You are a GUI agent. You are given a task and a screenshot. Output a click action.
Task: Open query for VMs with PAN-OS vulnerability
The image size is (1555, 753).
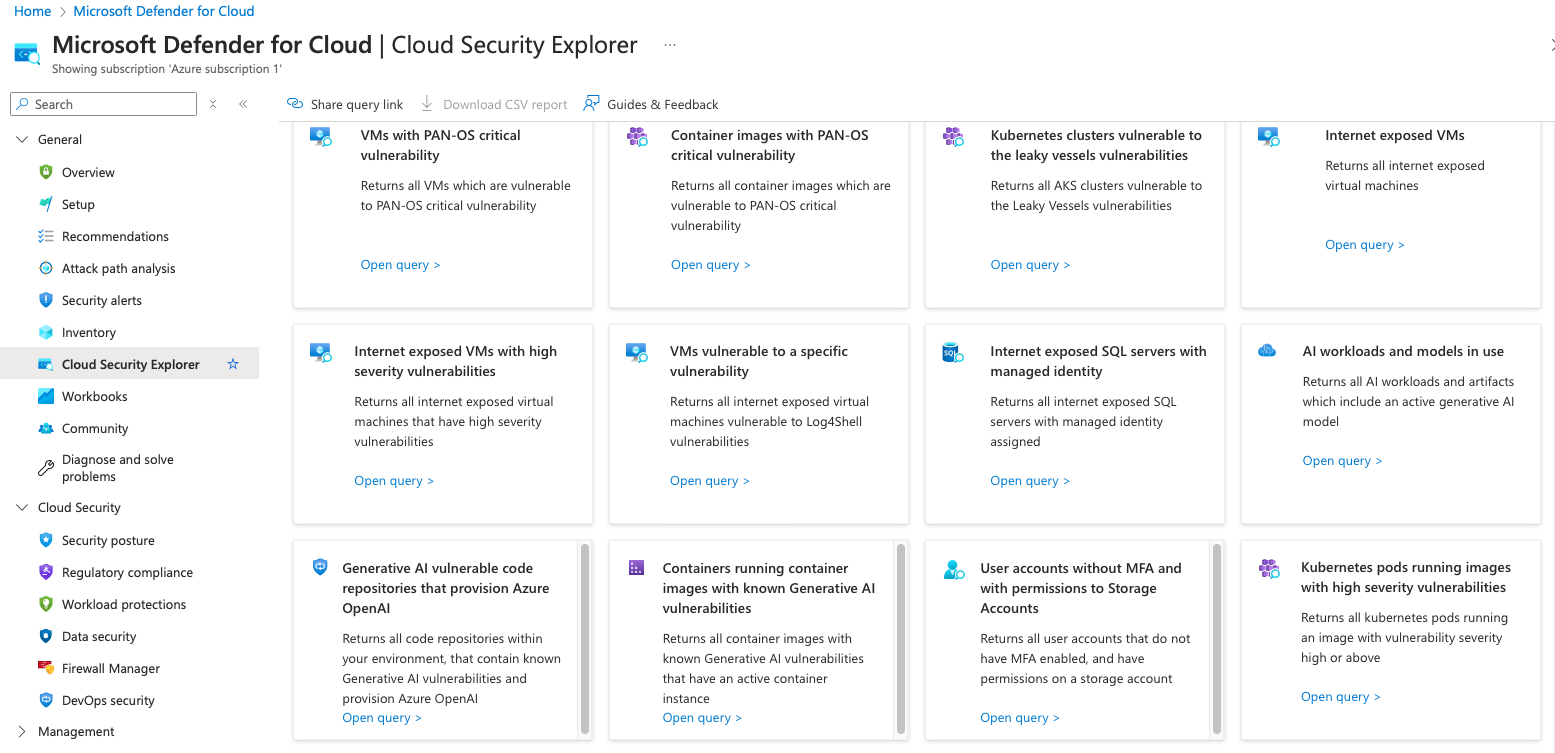click(400, 265)
